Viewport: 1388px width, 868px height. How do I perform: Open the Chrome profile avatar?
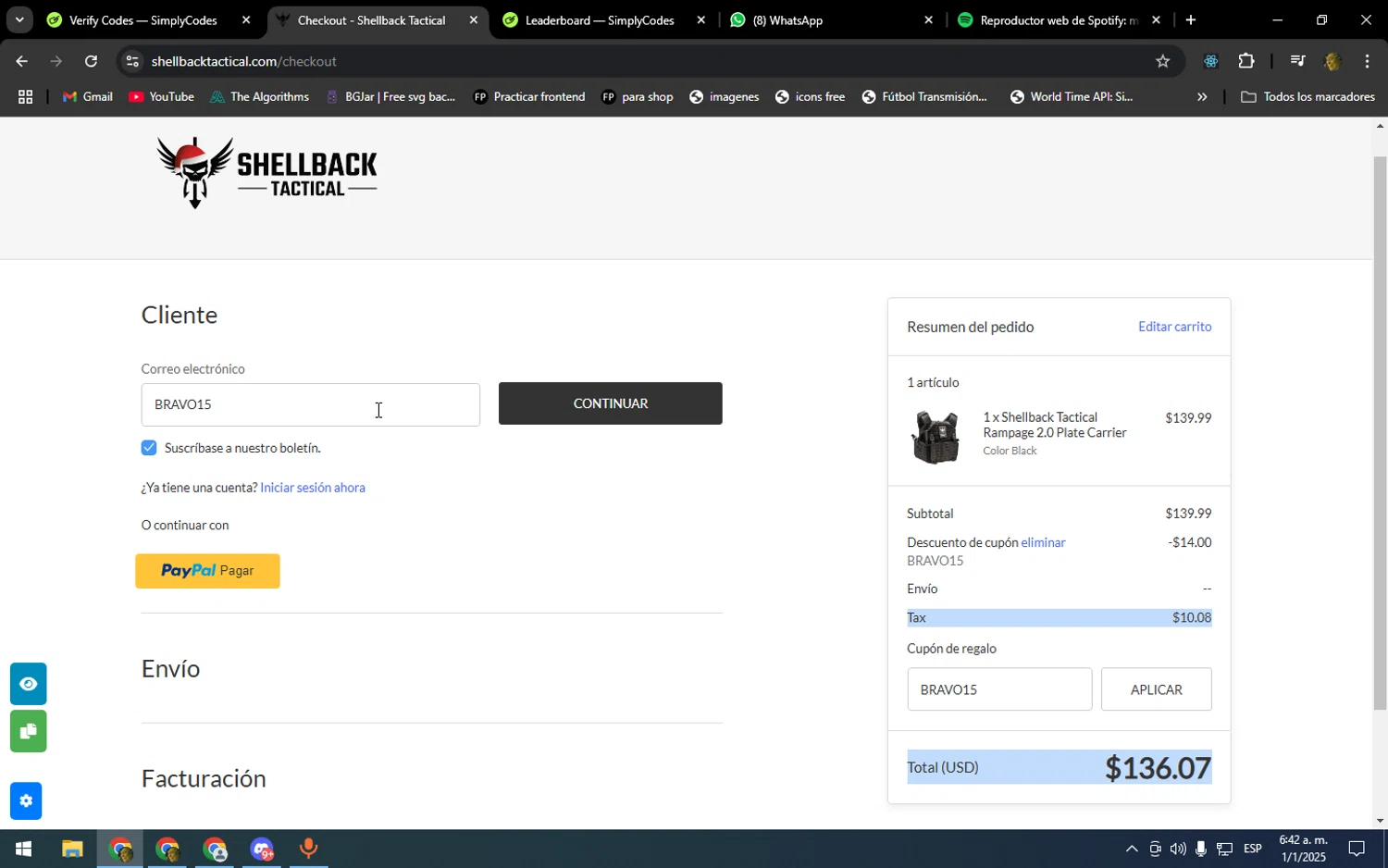pos(1332,61)
